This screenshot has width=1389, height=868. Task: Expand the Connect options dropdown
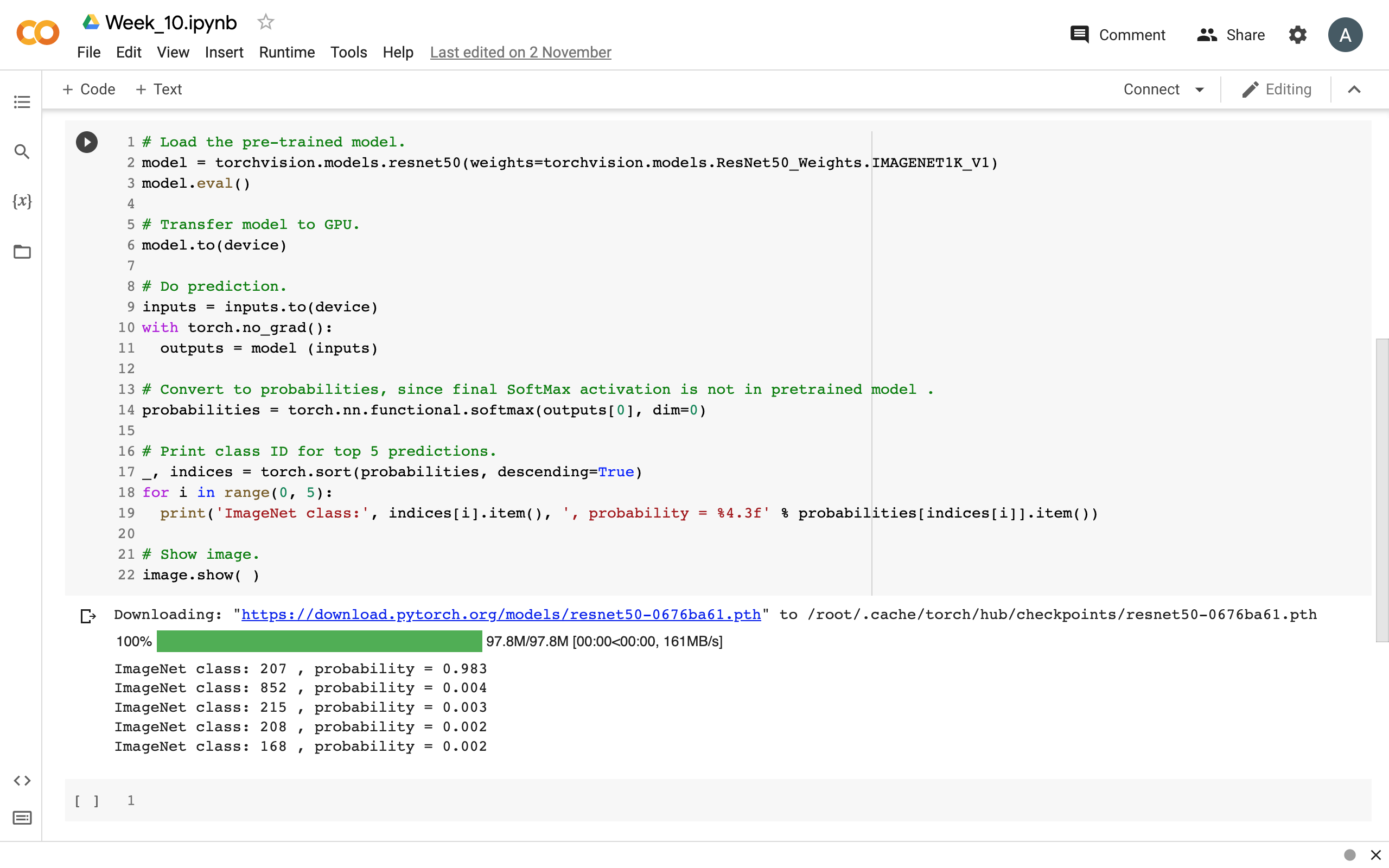click(1200, 89)
